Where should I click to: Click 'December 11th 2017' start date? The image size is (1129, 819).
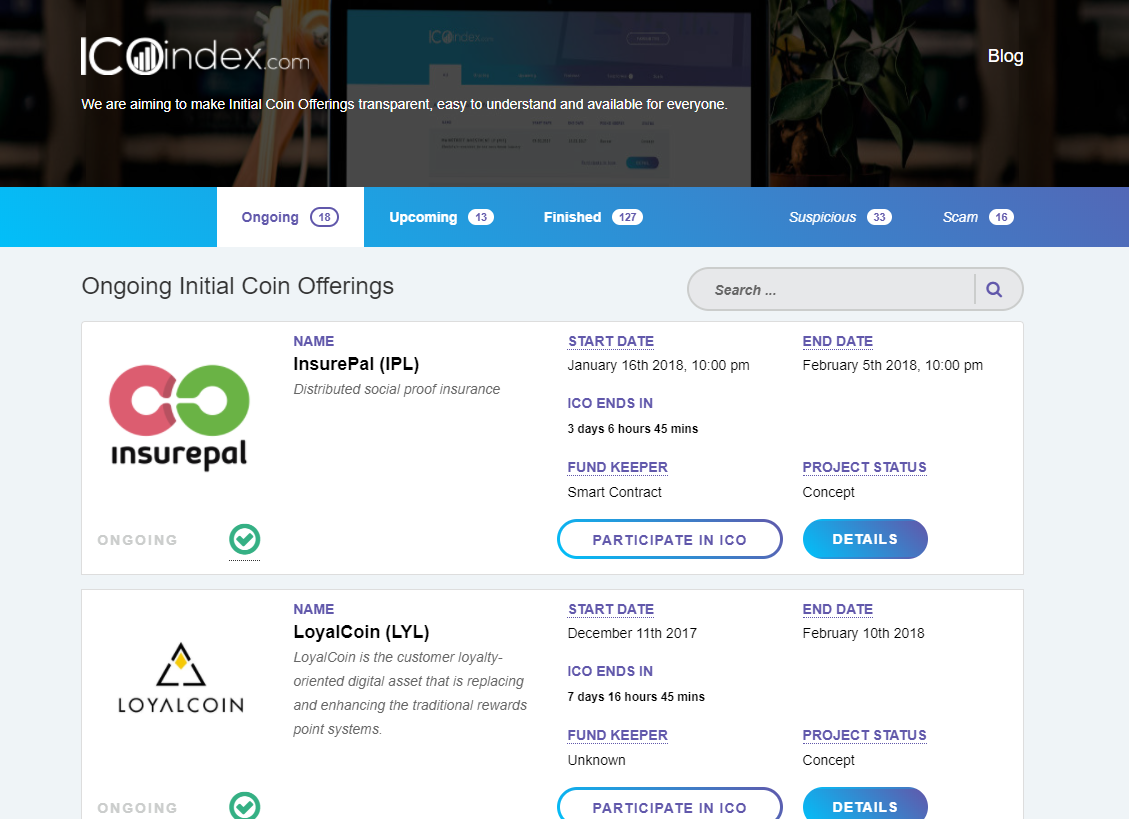[632, 633]
